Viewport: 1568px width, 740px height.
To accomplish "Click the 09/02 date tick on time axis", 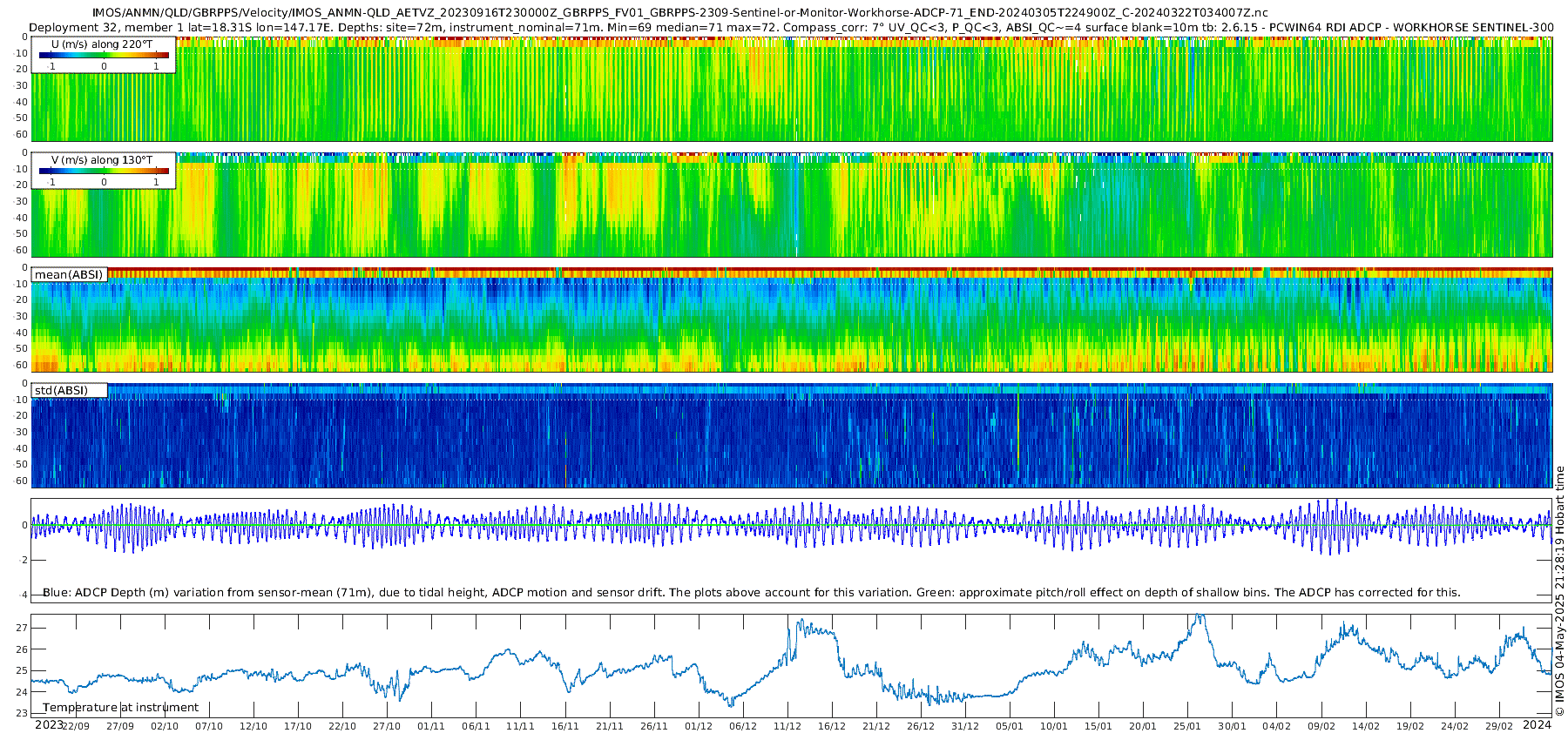I will coord(1321,726).
